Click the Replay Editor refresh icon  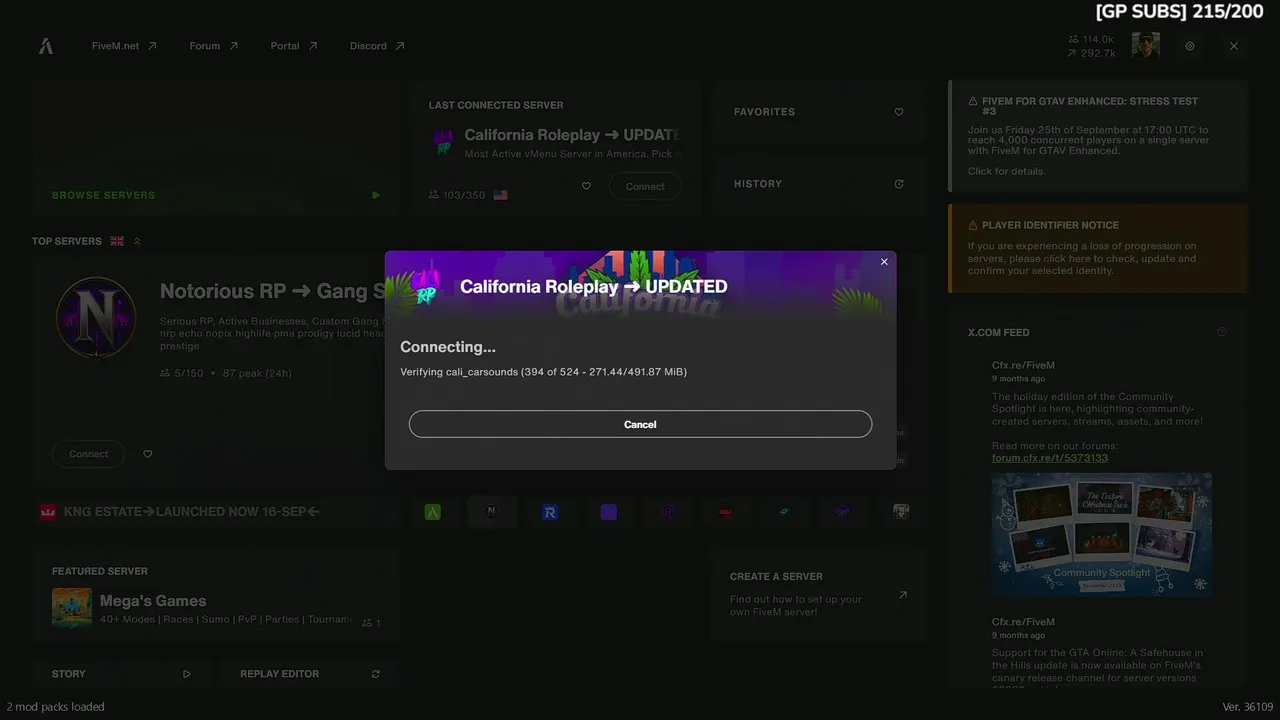coord(376,674)
